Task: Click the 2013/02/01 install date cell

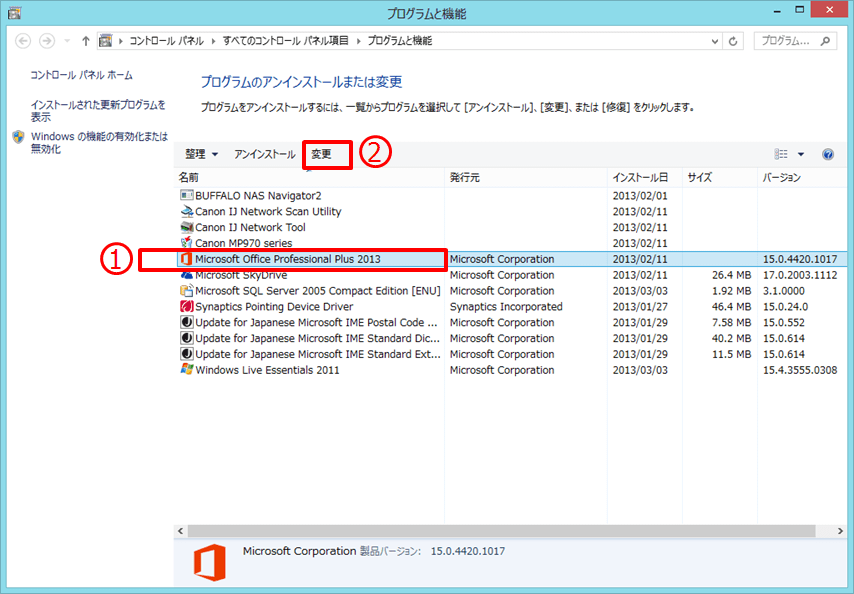Action: (640, 195)
